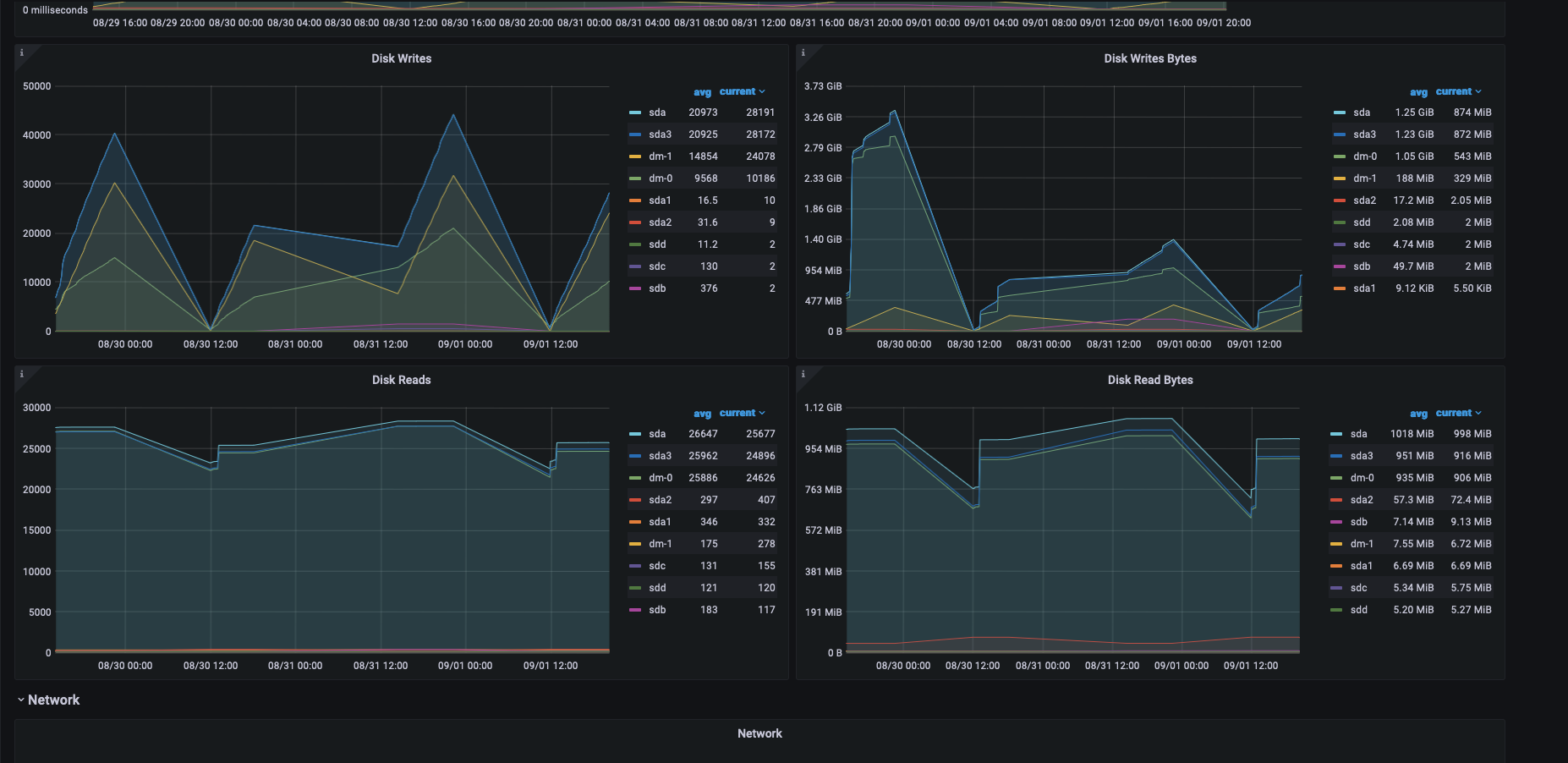Collapse the Network row section
Image resolution: width=1568 pixels, height=763 pixels.
[48, 700]
